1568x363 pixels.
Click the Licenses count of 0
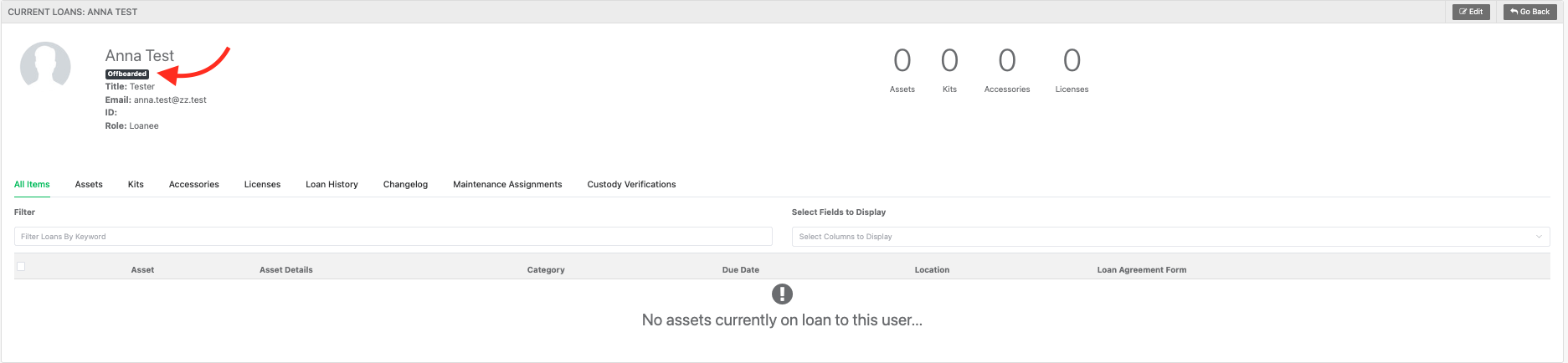point(1072,60)
